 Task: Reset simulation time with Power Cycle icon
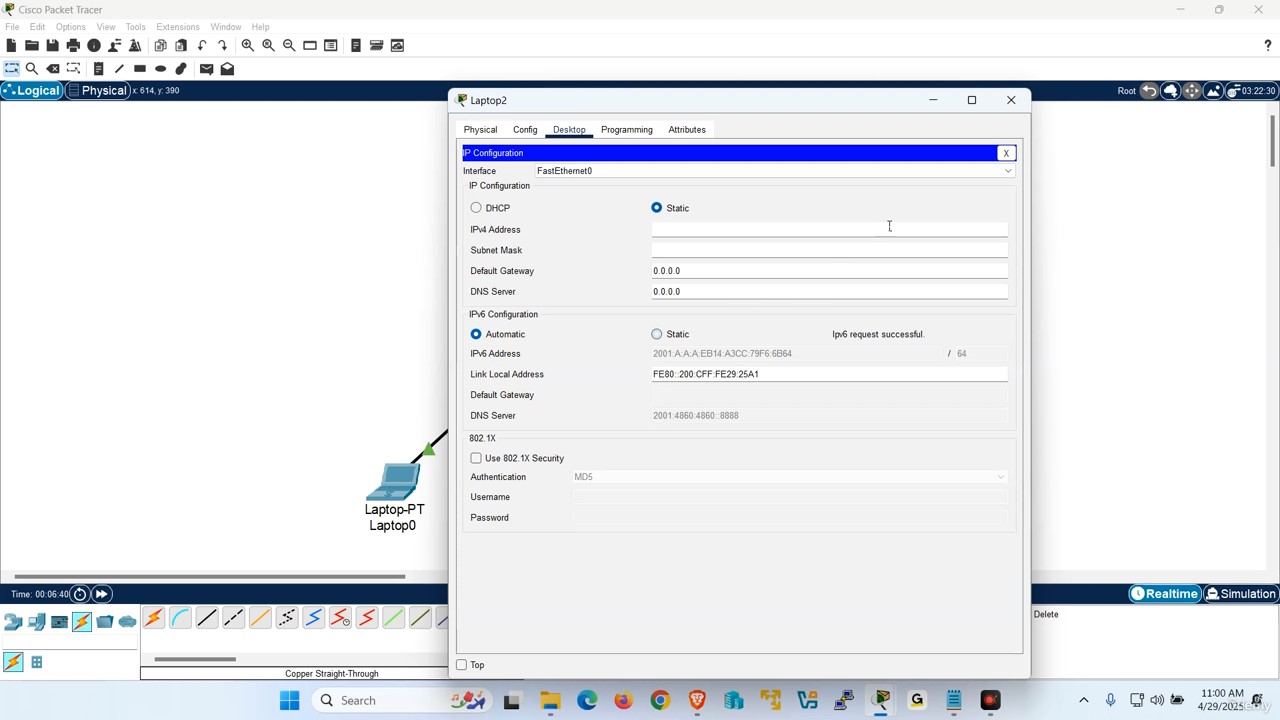pyautogui.click(x=80, y=594)
